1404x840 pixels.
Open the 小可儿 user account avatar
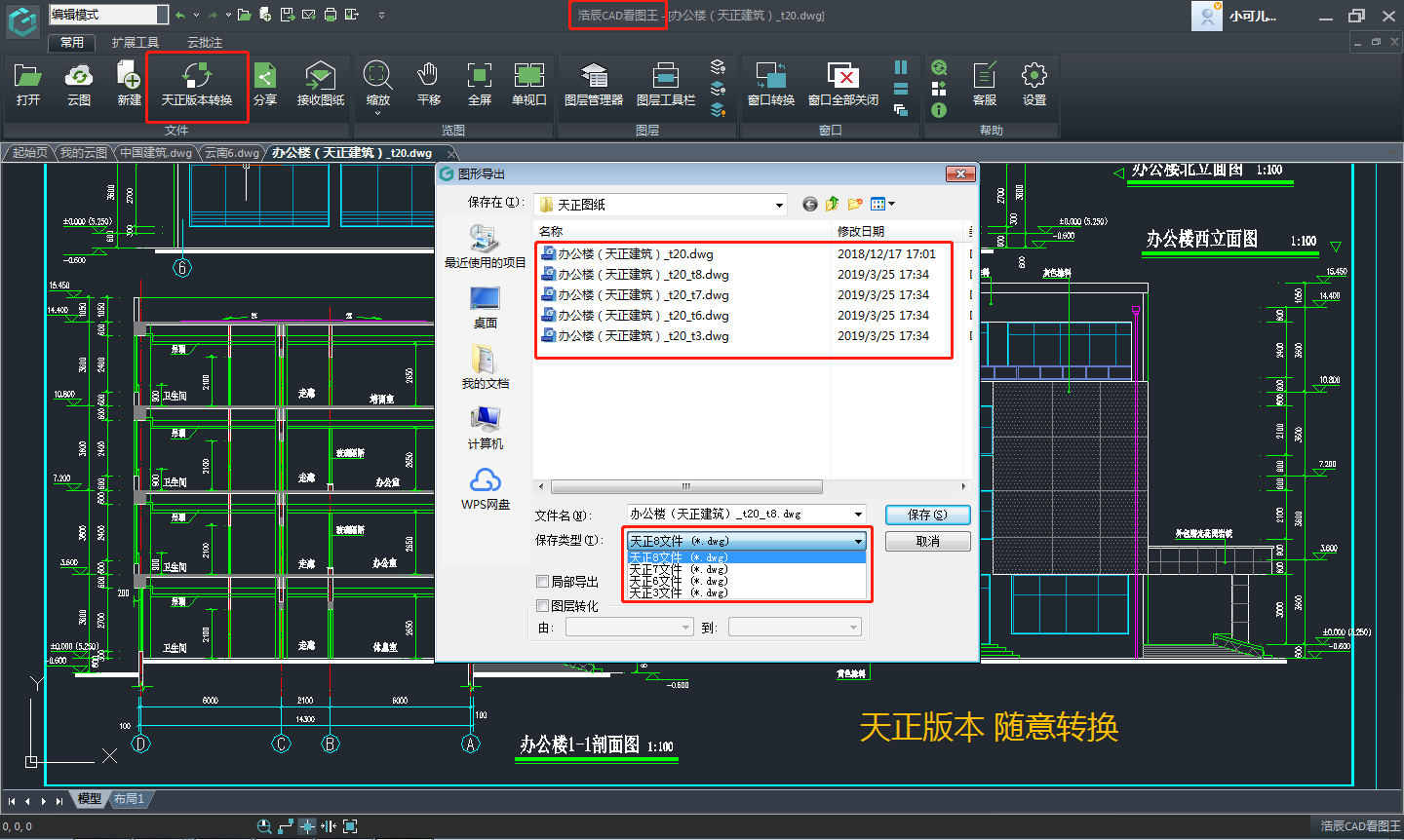point(1207,16)
